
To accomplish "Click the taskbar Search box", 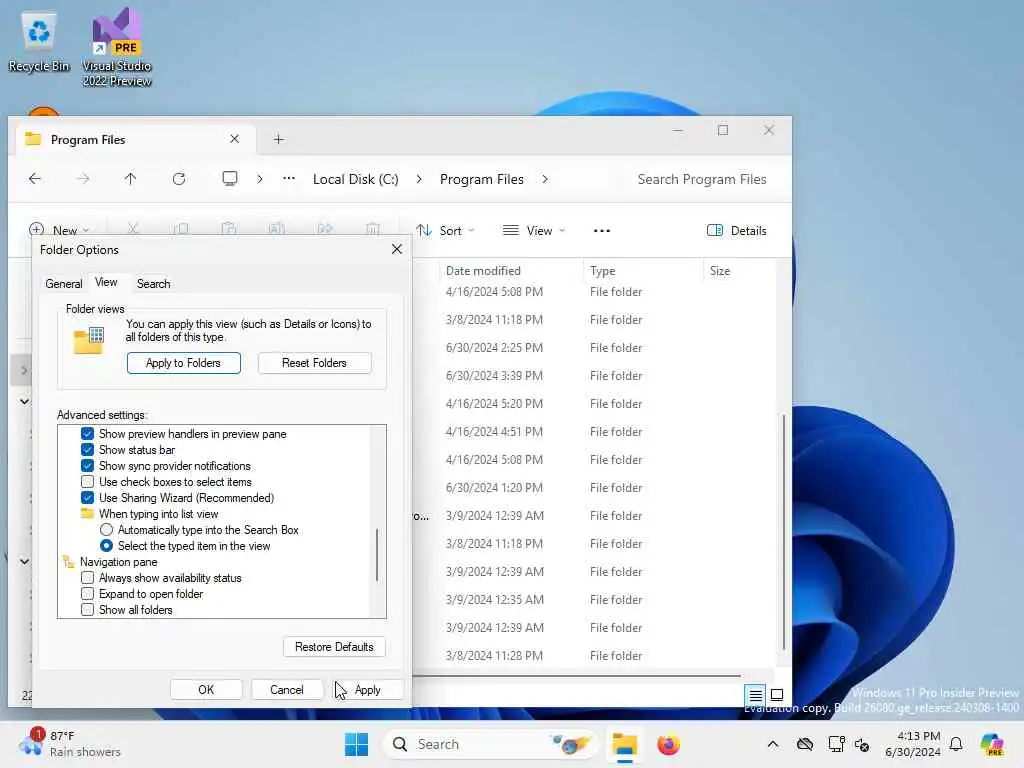I will 490,744.
